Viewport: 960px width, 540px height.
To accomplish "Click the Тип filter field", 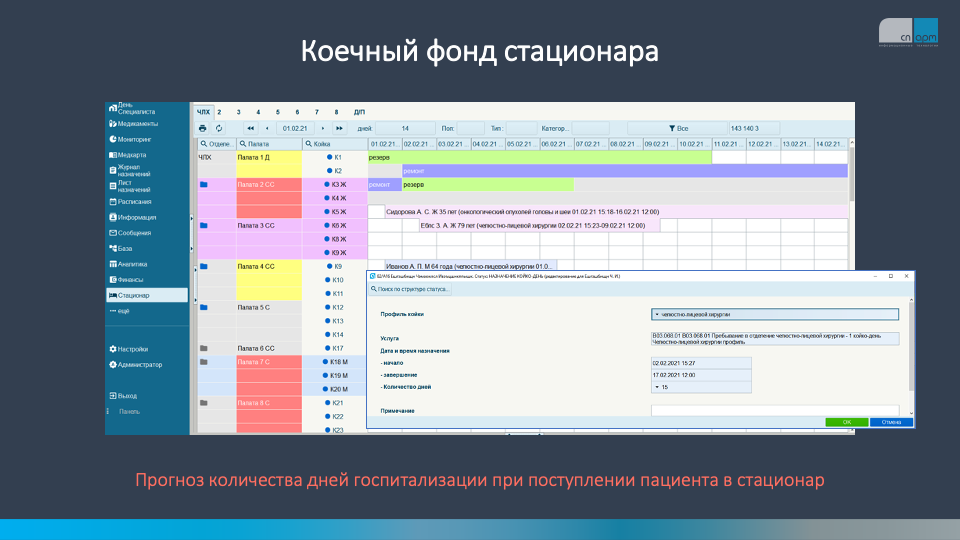I will click(x=522, y=129).
